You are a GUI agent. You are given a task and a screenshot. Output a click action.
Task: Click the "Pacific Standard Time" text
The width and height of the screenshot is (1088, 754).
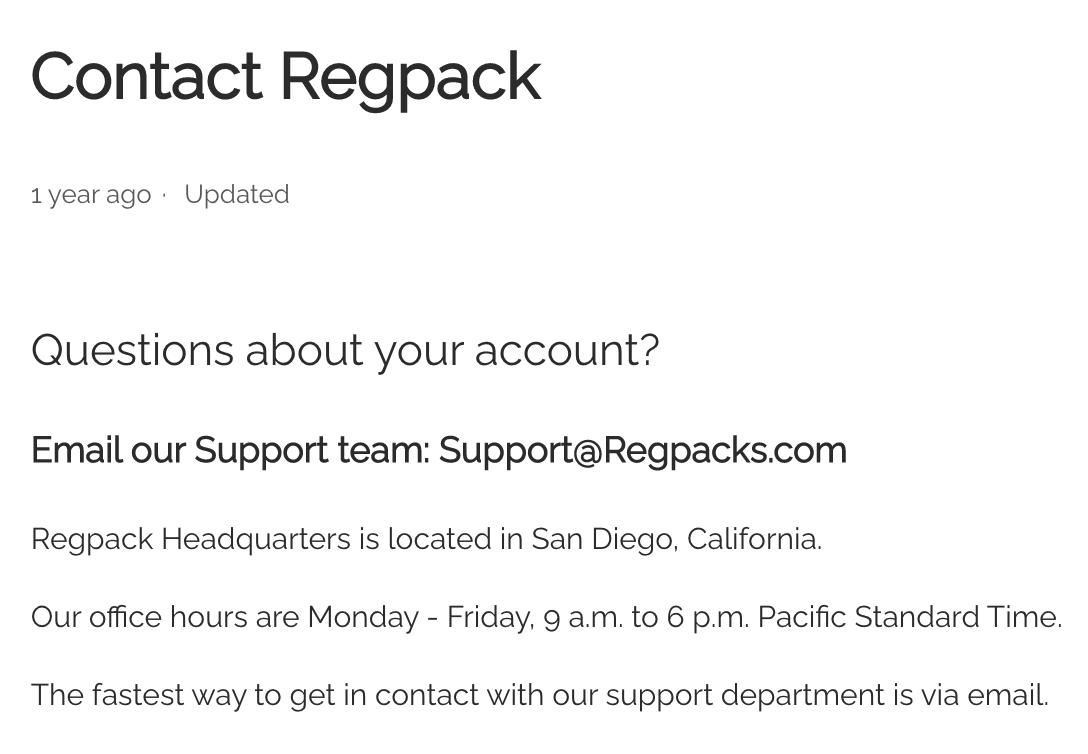[908, 617]
